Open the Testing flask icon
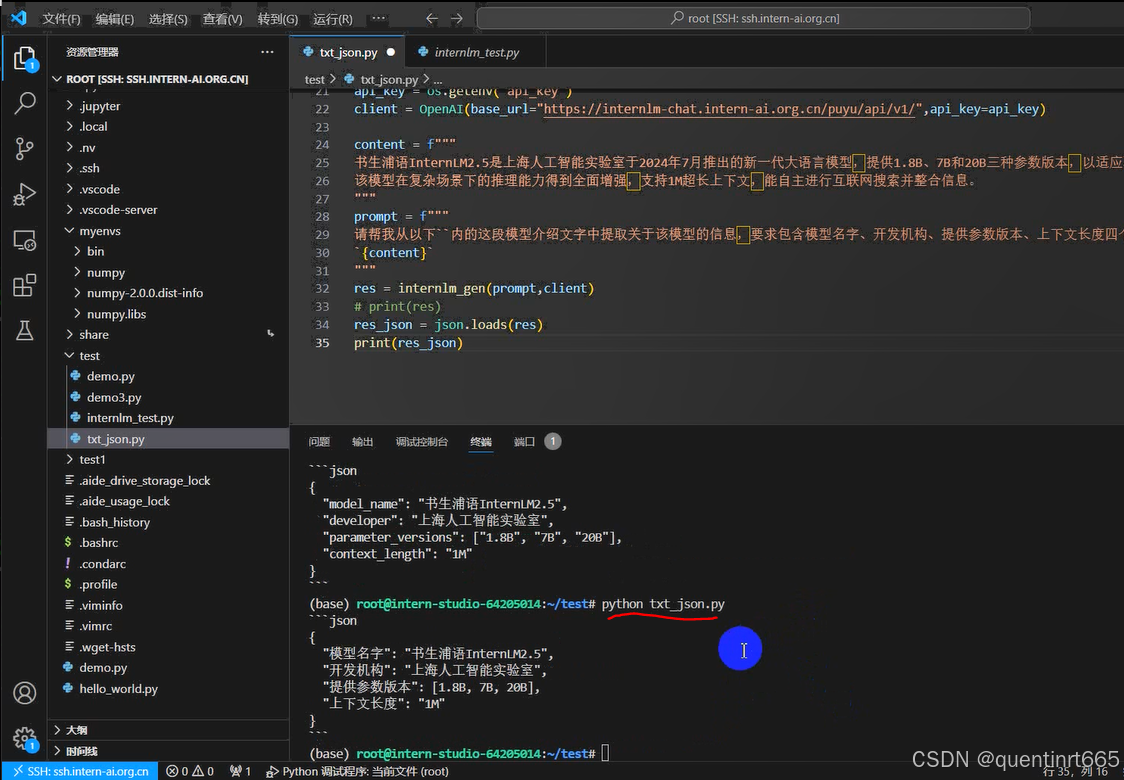 [24, 330]
